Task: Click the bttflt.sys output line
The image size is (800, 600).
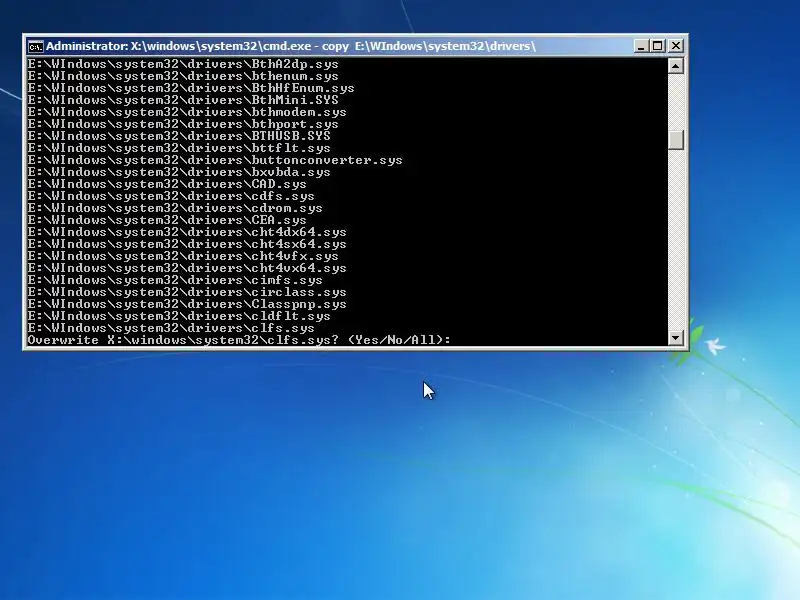Action: tap(179, 148)
